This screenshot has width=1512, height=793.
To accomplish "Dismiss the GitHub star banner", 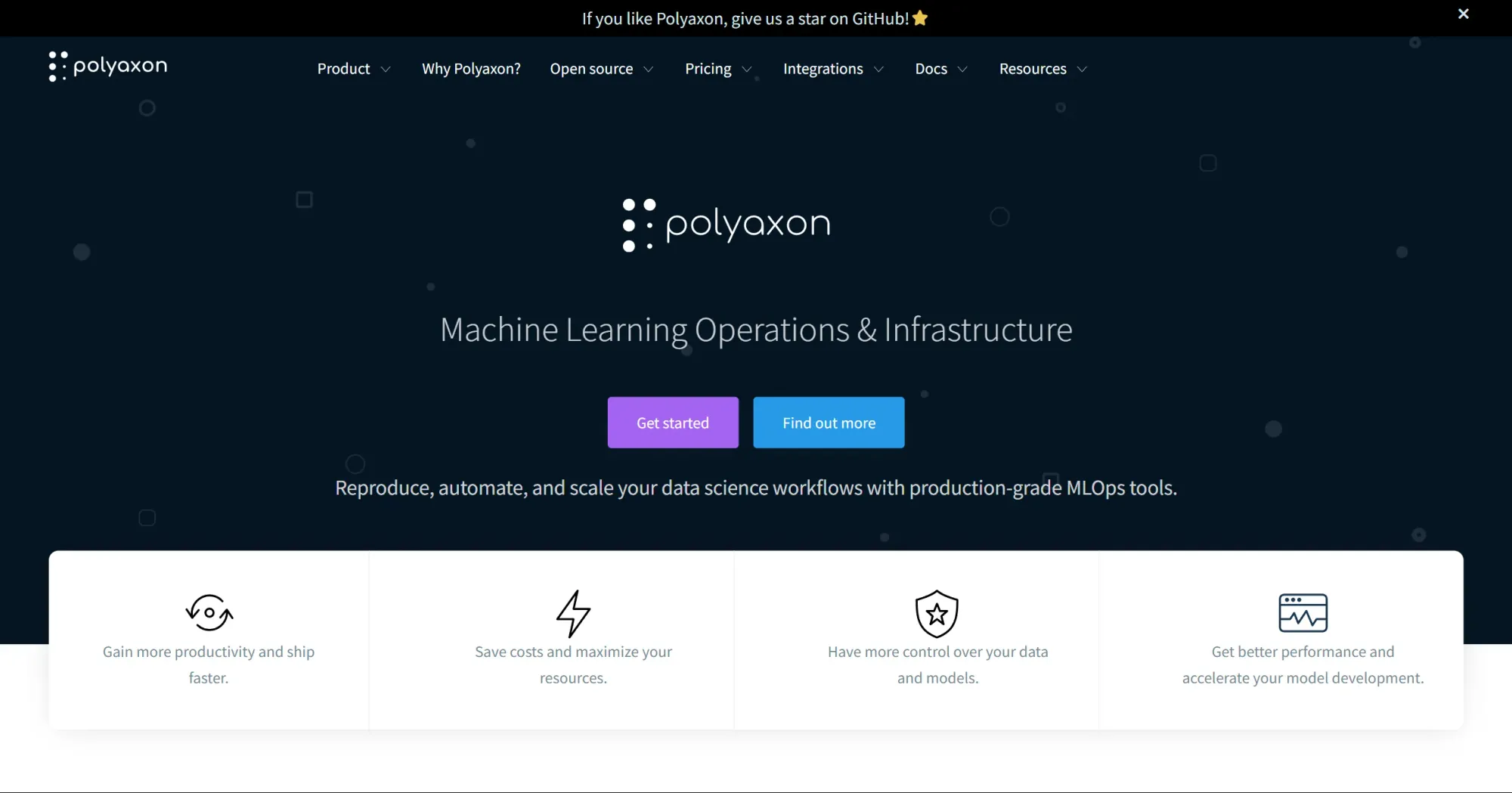I will click(x=1464, y=14).
